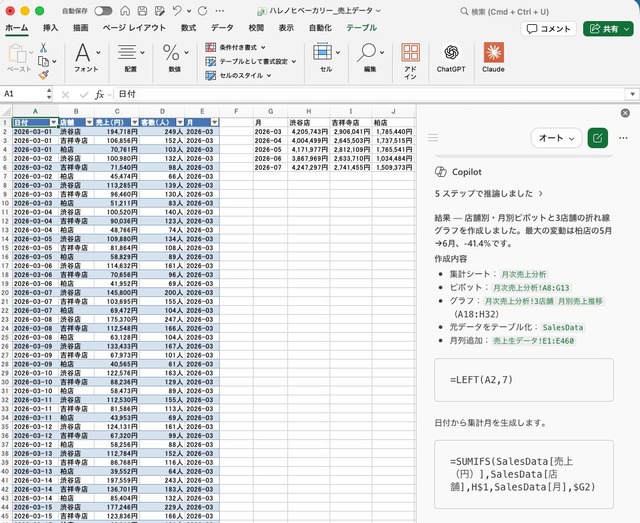This screenshot has width=640, height=523.
Task: Open the 自動化 ribbon tab
Action: (x=320, y=28)
